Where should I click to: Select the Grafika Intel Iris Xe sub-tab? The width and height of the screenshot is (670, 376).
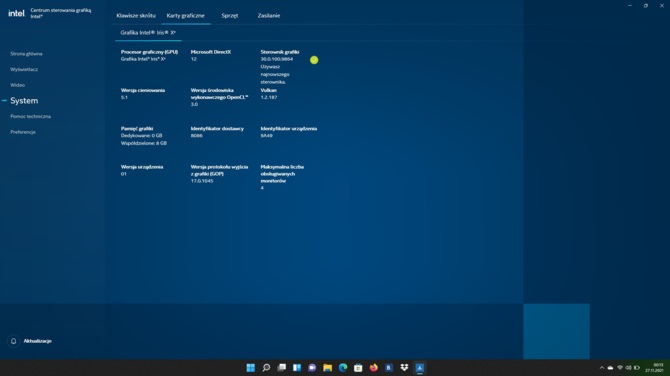tap(148, 32)
